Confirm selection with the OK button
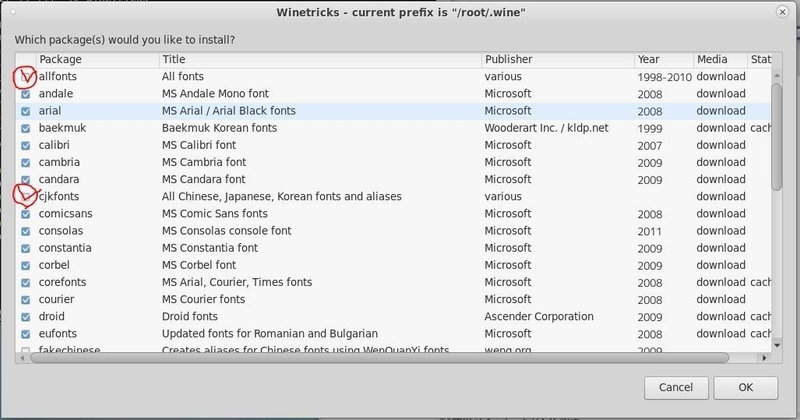This screenshot has height=420, width=800. pyautogui.click(x=745, y=387)
